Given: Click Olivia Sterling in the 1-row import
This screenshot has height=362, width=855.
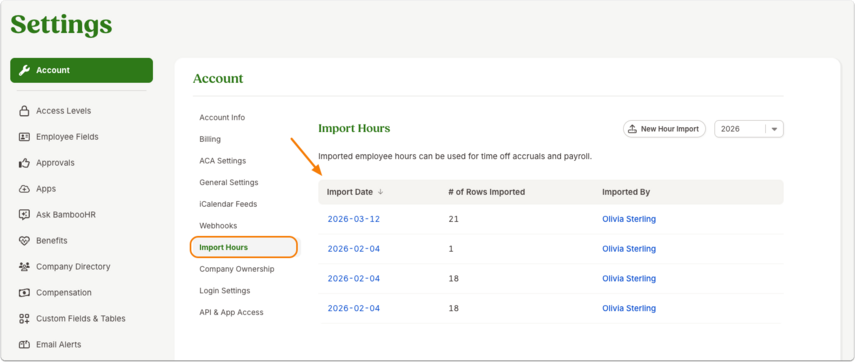Looking at the screenshot, I should (629, 249).
